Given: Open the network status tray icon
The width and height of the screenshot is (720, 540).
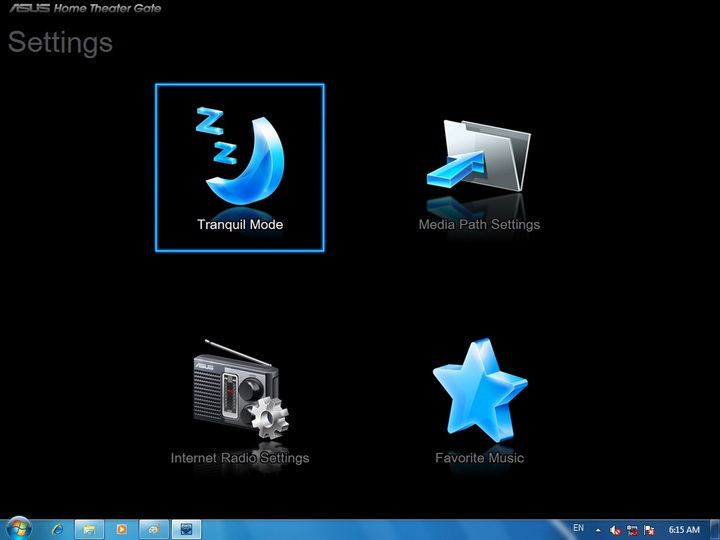Looking at the screenshot, I should point(632,530).
